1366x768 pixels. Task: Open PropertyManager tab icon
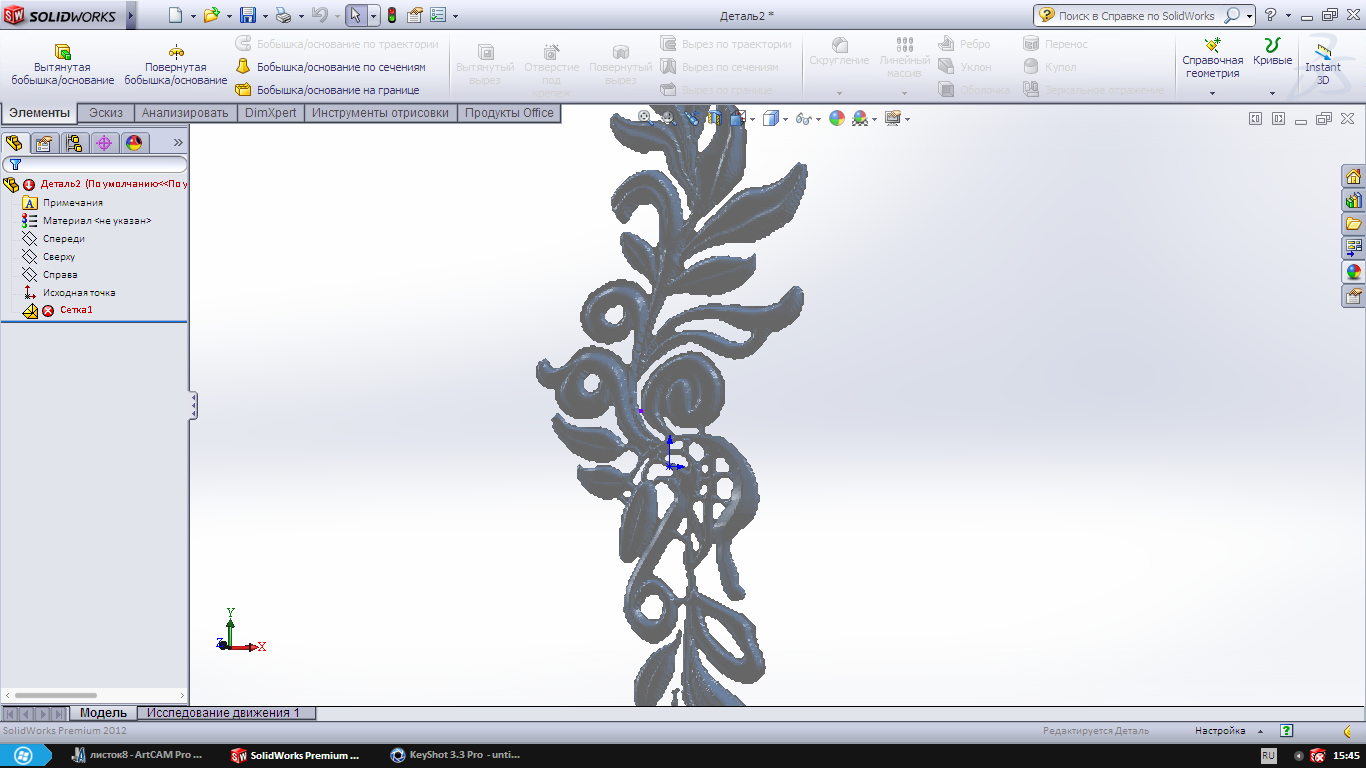pos(44,143)
